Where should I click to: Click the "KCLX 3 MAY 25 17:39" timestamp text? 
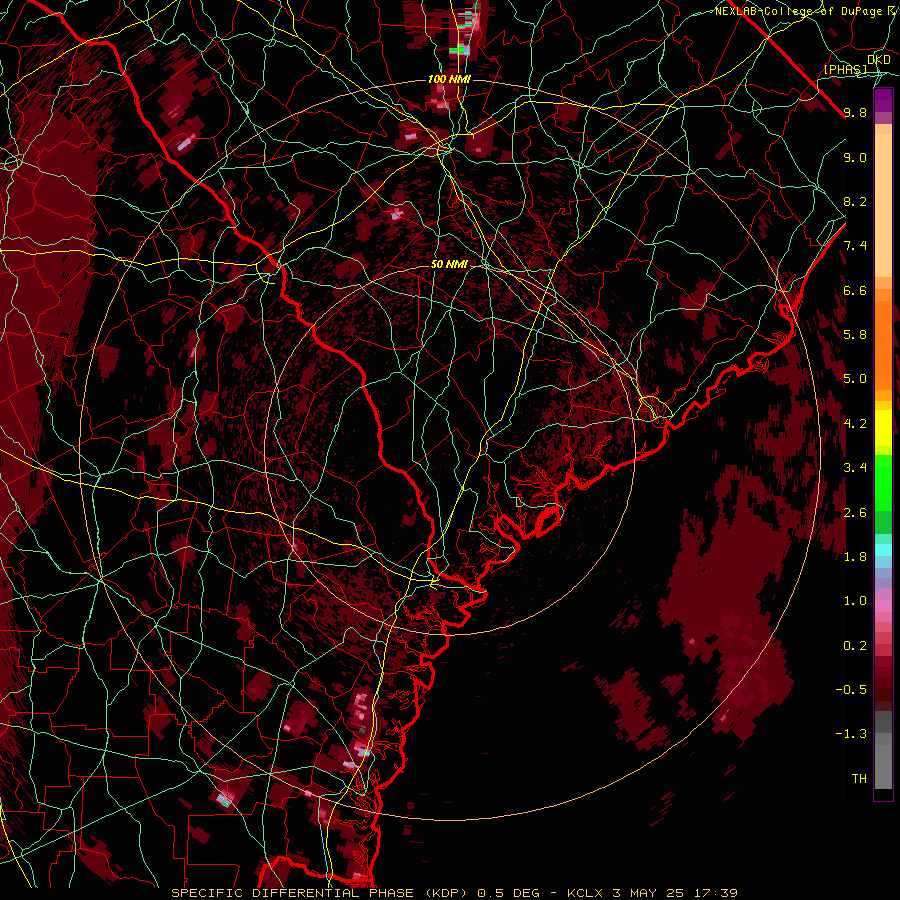652,893
